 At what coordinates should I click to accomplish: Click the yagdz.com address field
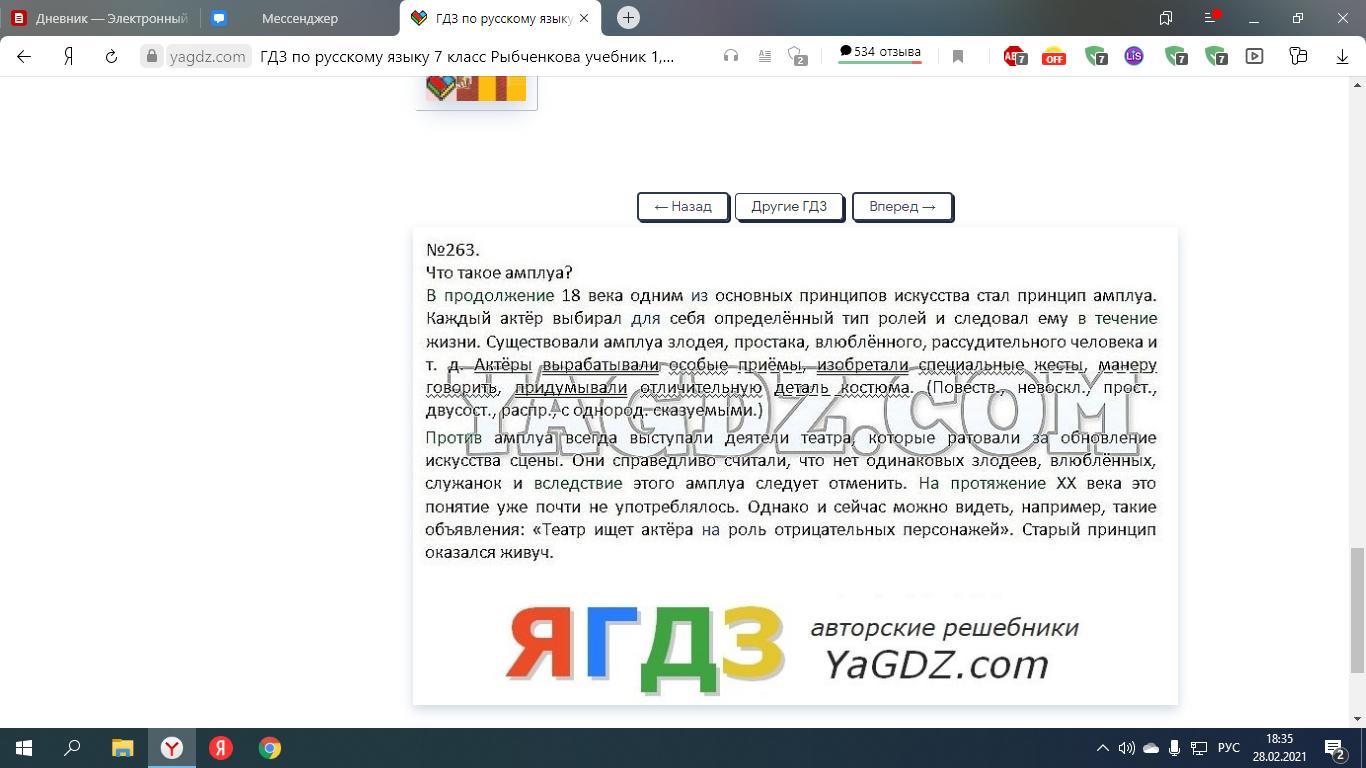click(207, 57)
